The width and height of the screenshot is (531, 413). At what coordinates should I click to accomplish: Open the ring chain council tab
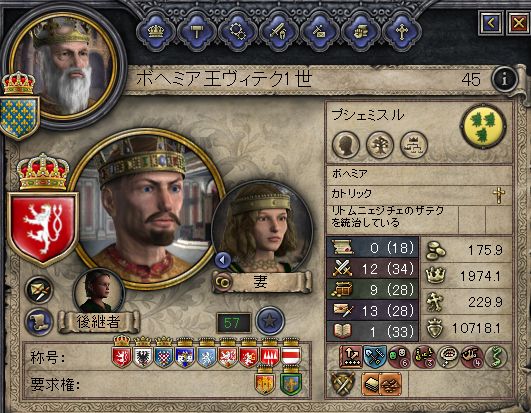238,32
